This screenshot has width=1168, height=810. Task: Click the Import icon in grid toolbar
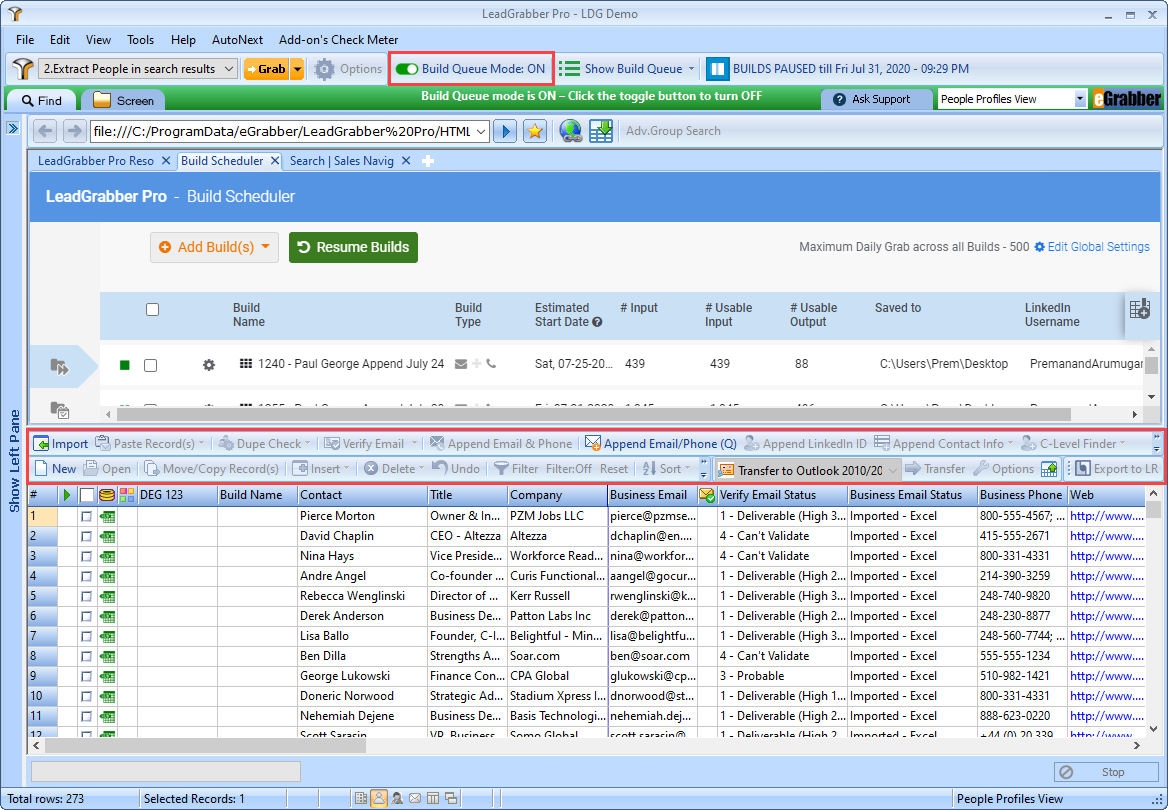pyautogui.click(x=42, y=443)
